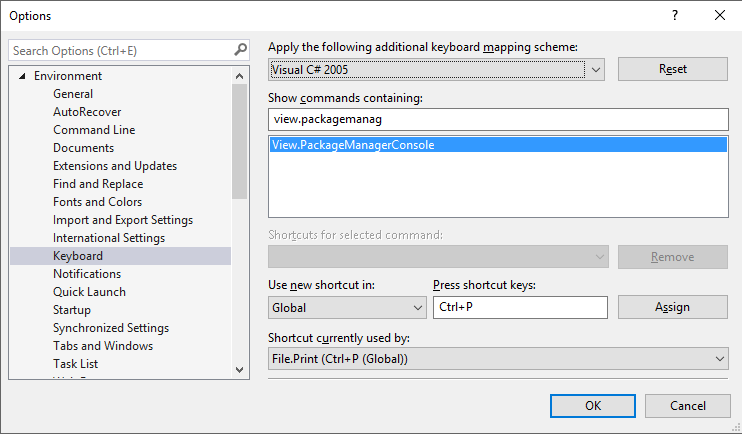The width and height of the screenshot is (742, 434).
Task: Click the Reset button
Action: click(672, 69)
